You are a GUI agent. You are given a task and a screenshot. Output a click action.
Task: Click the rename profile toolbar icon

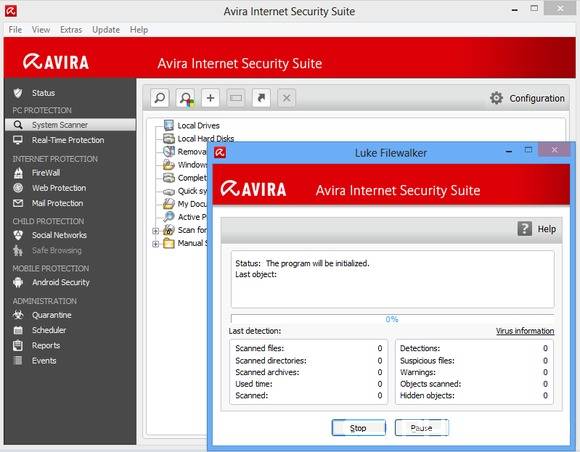click(x=236, y=98)
